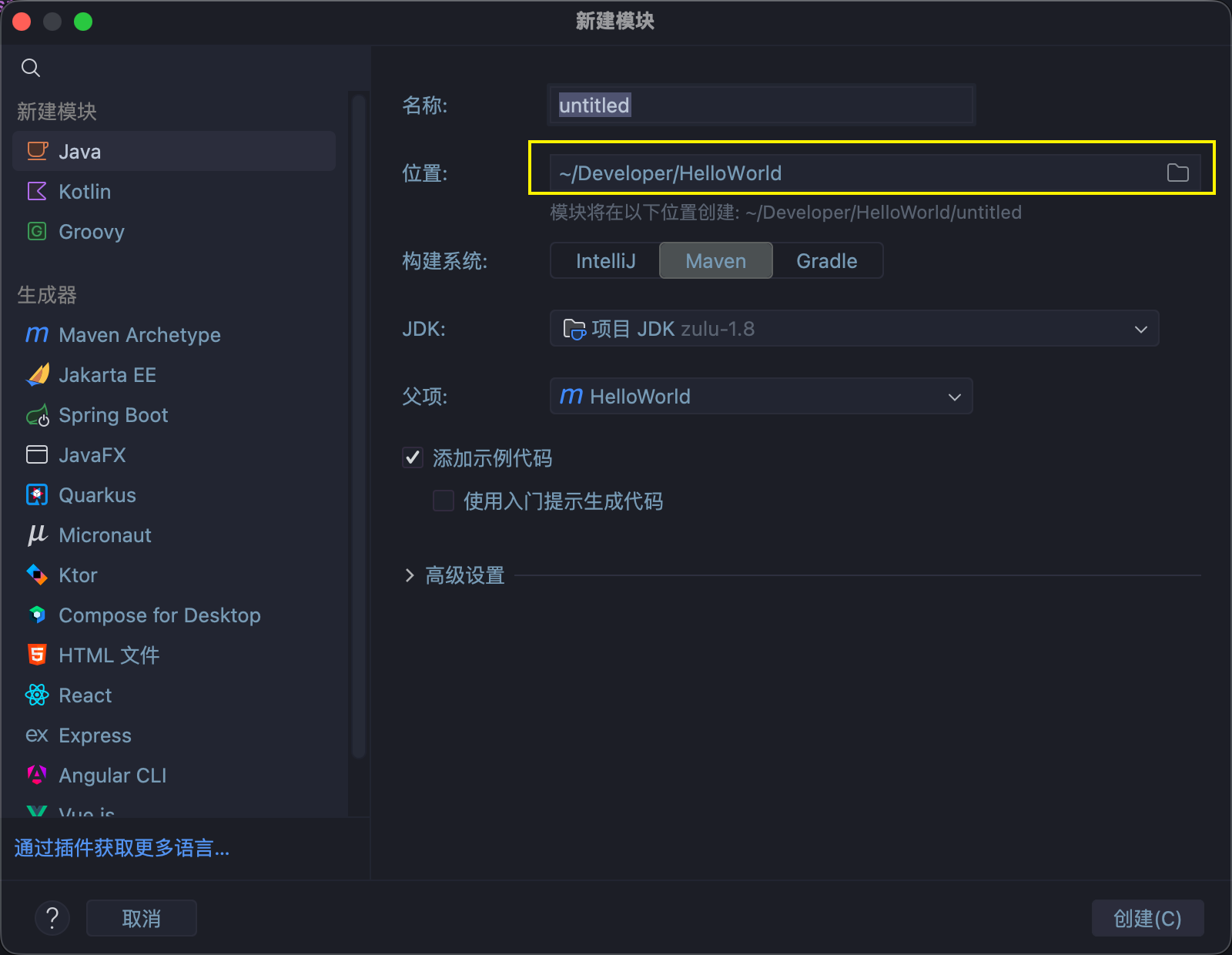This screenshot has height=955, width=1232.
Task: Select the Kotlin module icon
Action: pos(37,192)
